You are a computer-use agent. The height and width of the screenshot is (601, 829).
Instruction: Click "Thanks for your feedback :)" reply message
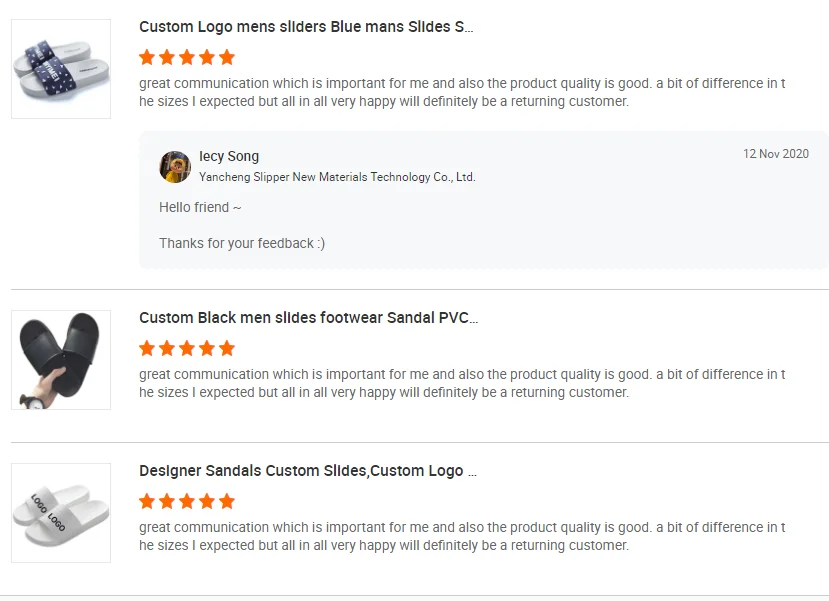(242, 243)
